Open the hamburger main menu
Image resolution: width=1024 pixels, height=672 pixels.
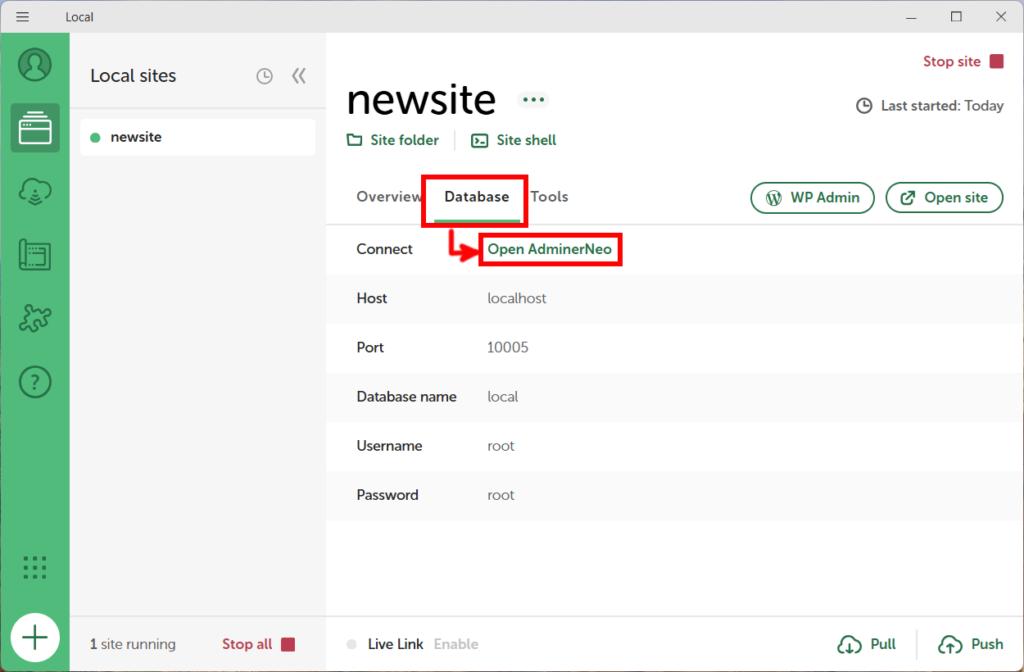click(x=22, y=16)
